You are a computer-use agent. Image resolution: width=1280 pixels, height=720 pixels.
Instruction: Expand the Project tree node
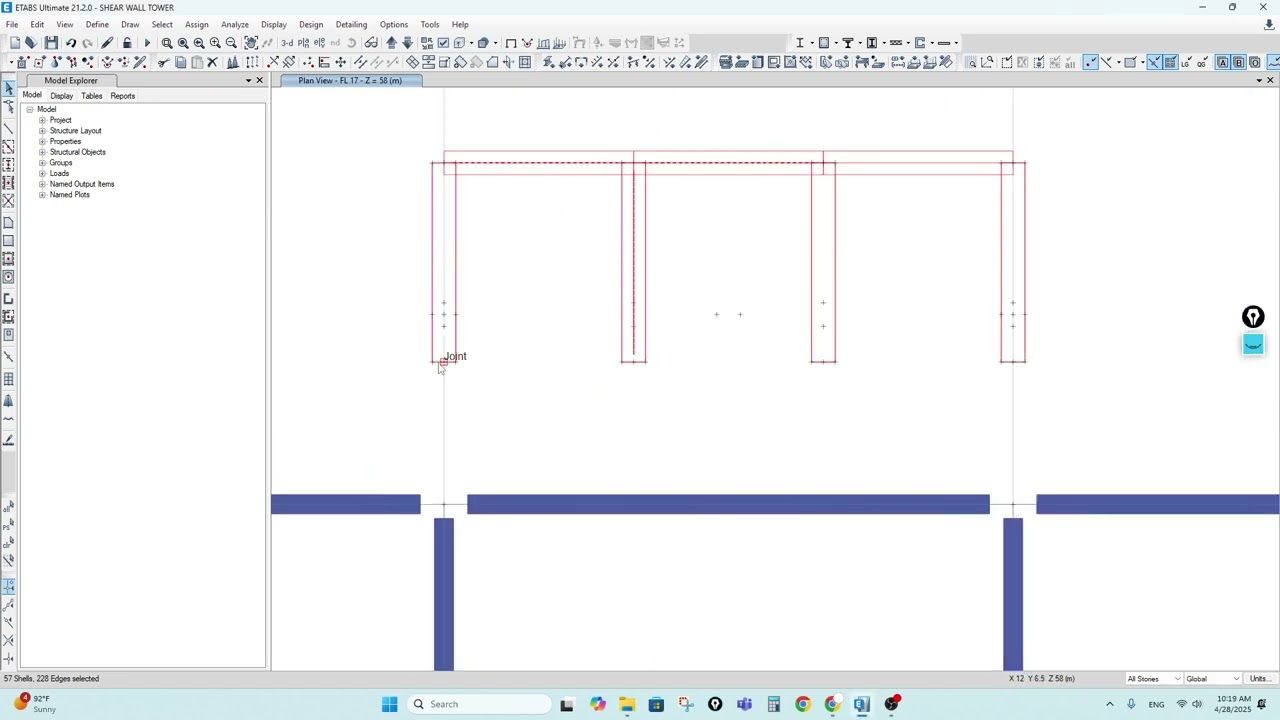pos(42,120)
